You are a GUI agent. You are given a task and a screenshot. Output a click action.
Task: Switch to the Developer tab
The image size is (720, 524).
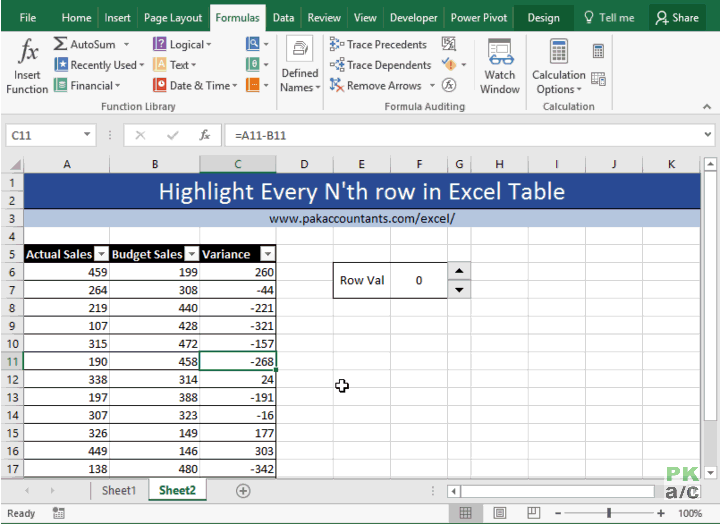point(413,18)
